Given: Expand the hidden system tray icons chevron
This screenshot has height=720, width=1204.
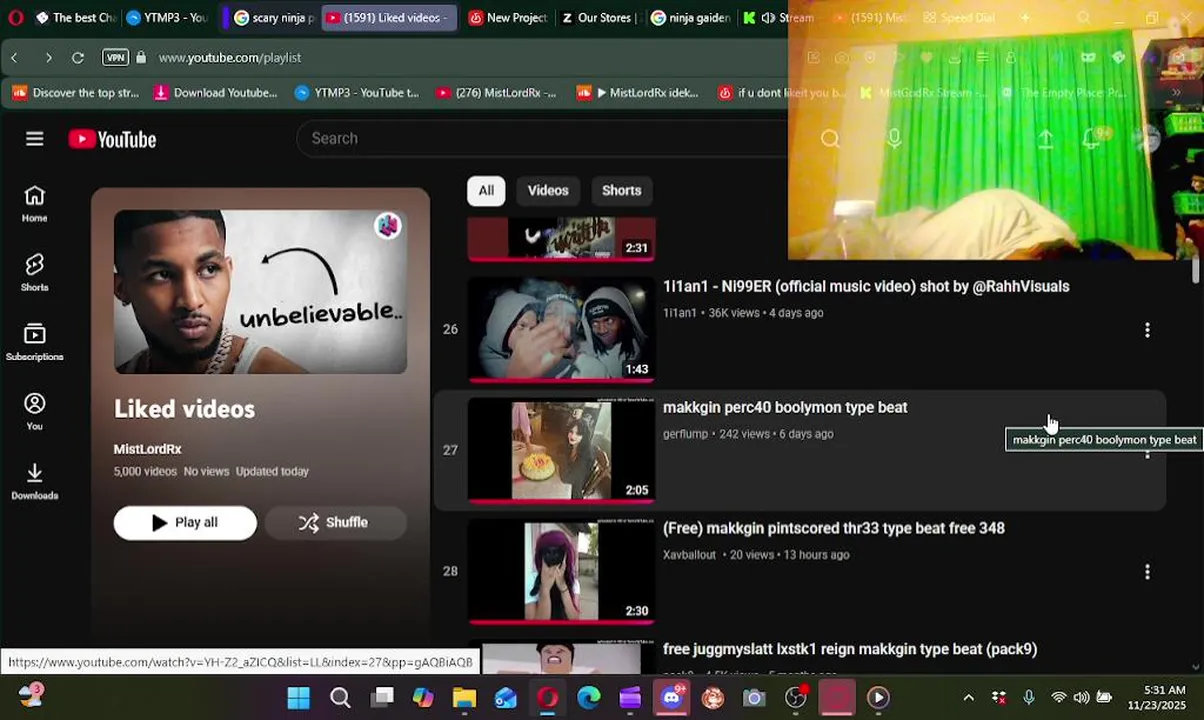Looking at the screenshot, I should 968,698.
